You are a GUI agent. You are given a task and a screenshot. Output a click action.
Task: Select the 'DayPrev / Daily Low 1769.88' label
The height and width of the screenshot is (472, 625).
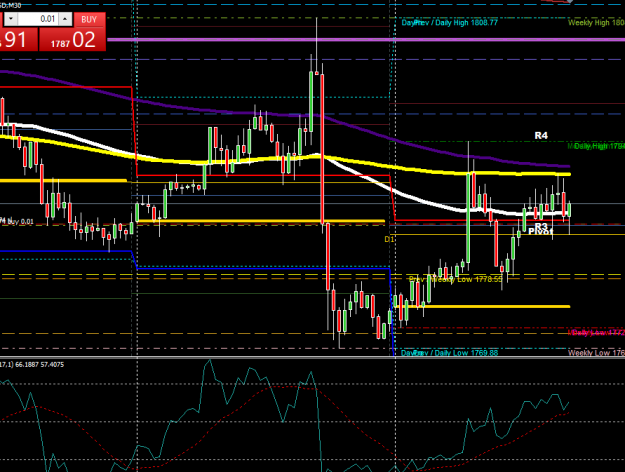point(449,353)
